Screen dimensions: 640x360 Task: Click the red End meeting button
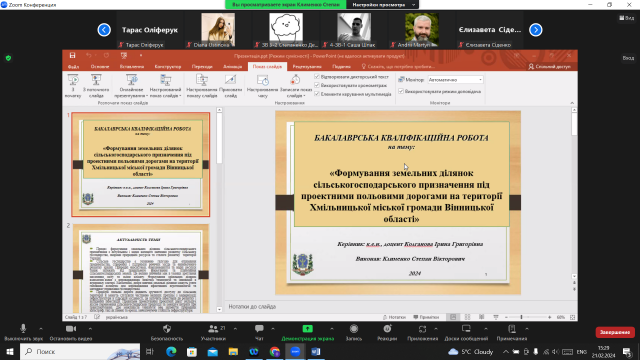[615, 332]
